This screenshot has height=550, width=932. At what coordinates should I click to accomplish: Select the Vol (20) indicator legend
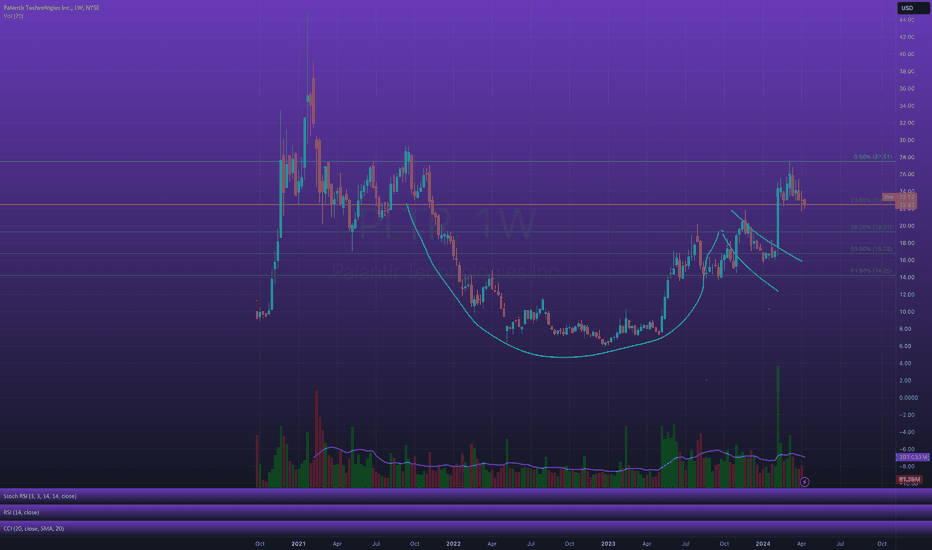pyautogui.click(x=13, y=16)
